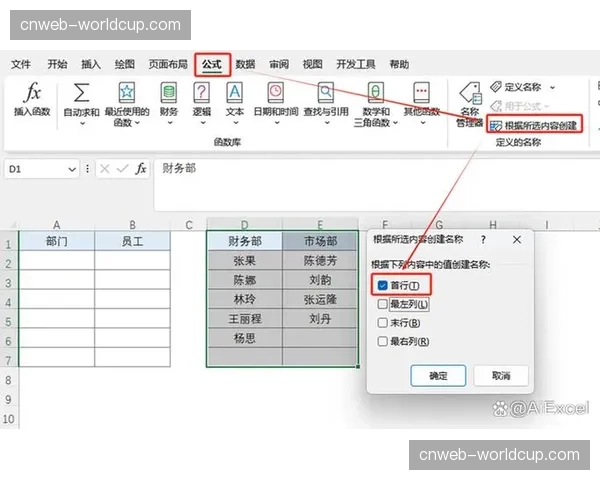The width and height of the screenshot is (600, 480).
Task: Expand the More Functions (其他函数) dropdown chevron
Action: pyautogui.click(x=422, y=123)
